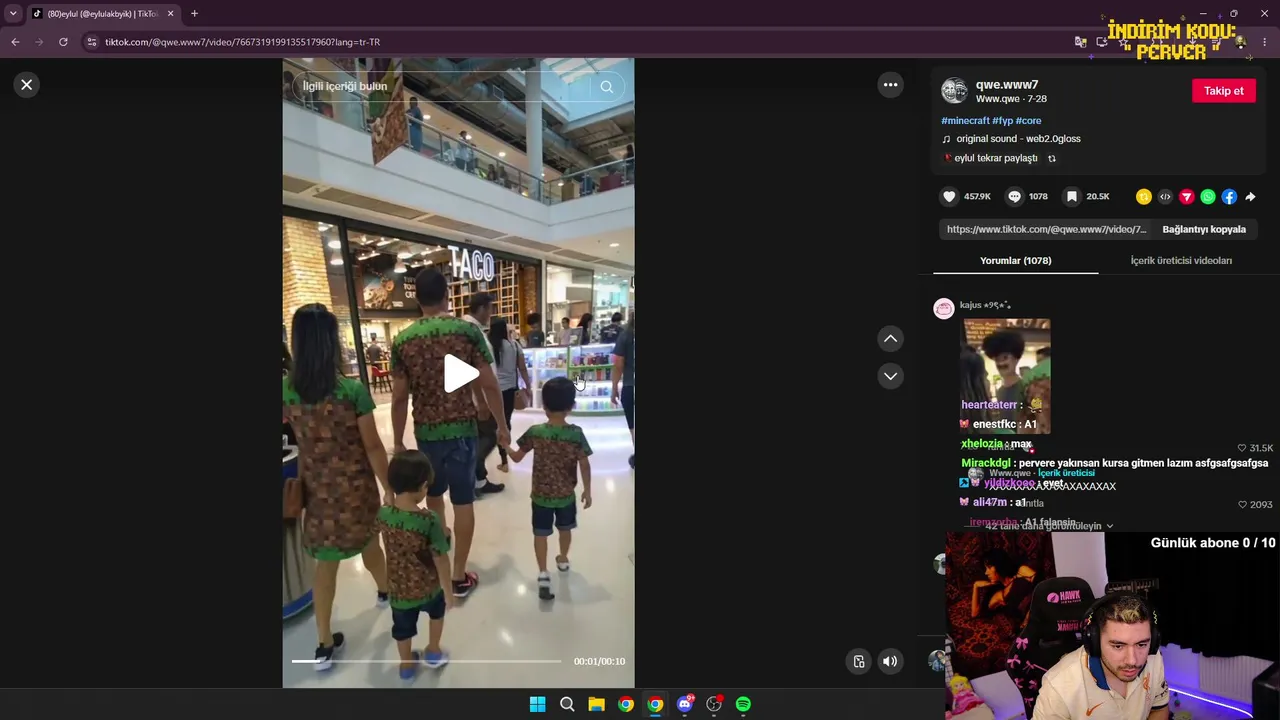Open kajus commenter avatar
The width and height of the screenshot is (1280, 720).
tap(943, 309)
